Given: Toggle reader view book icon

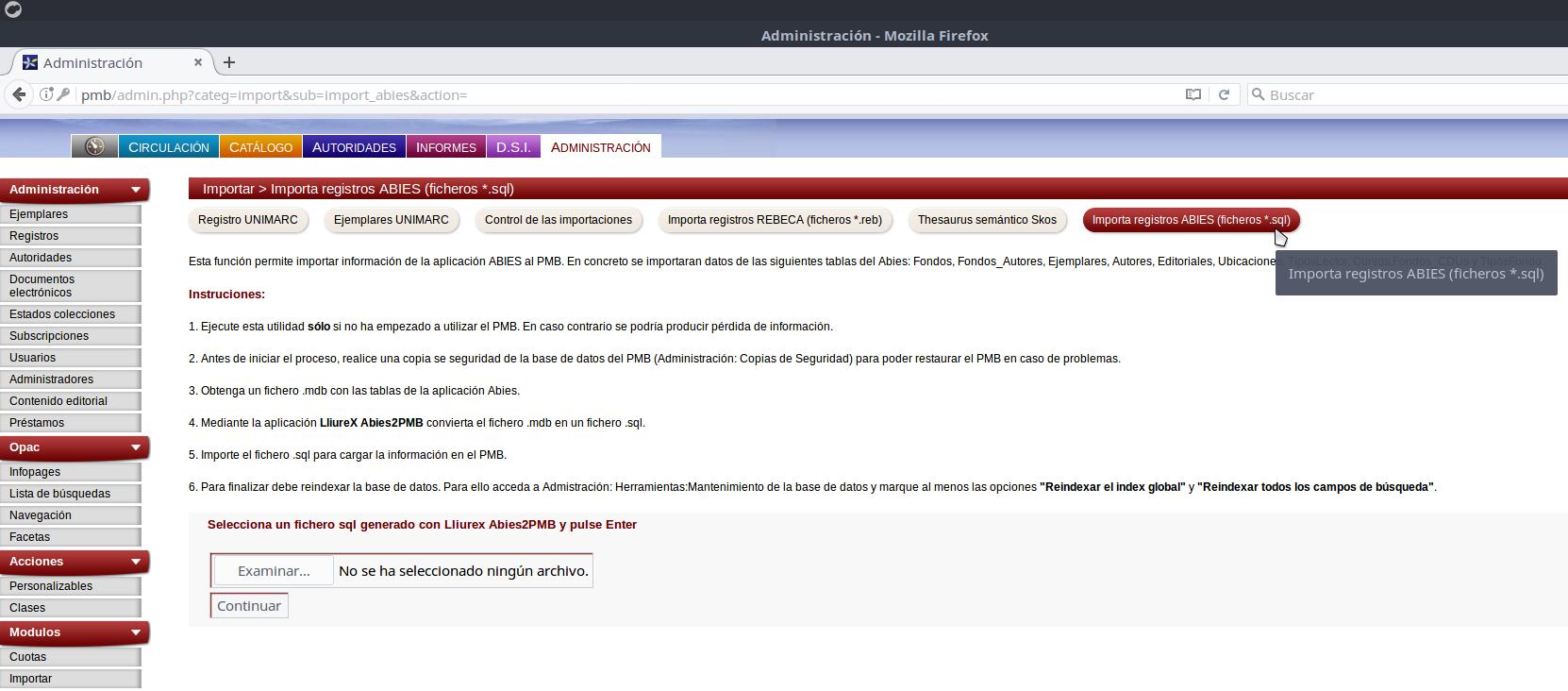Looking at the screenshot, I should tap(1193, 94).
